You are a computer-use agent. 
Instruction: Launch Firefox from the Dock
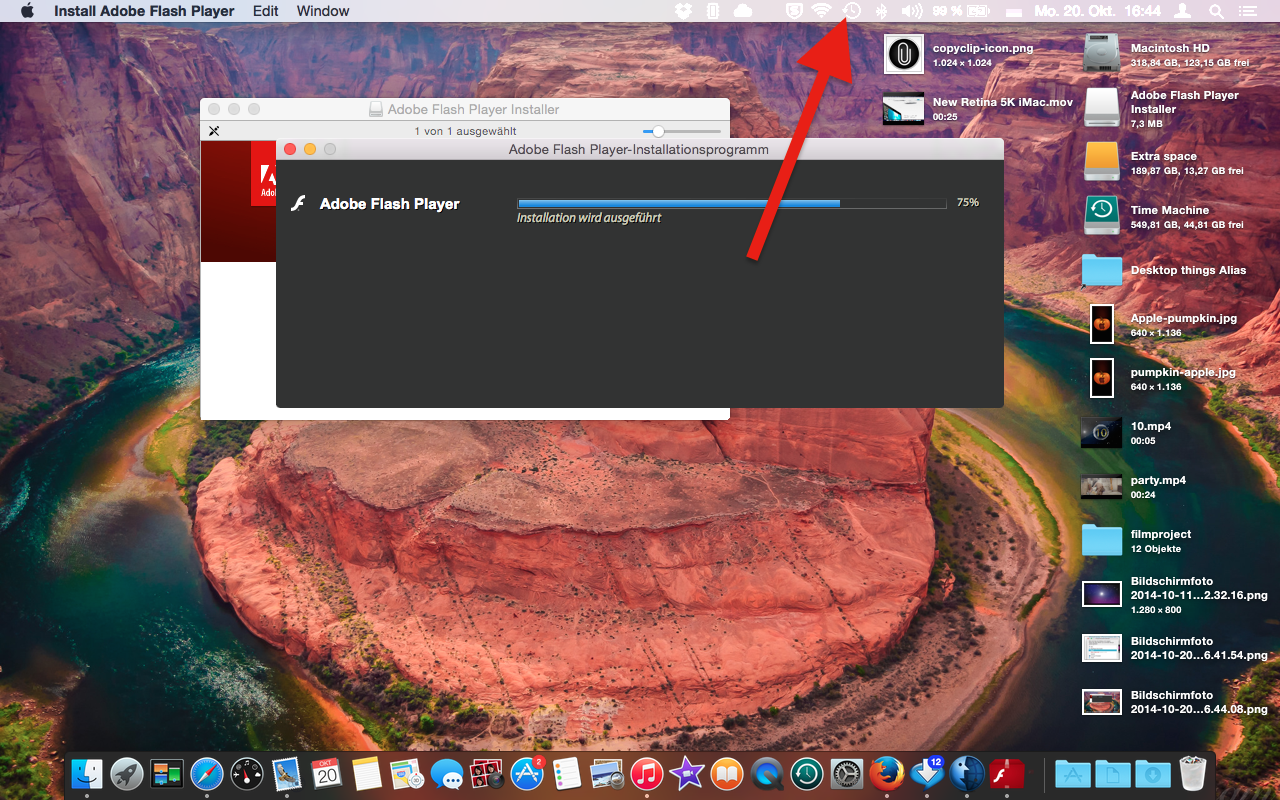coord(887,773)
